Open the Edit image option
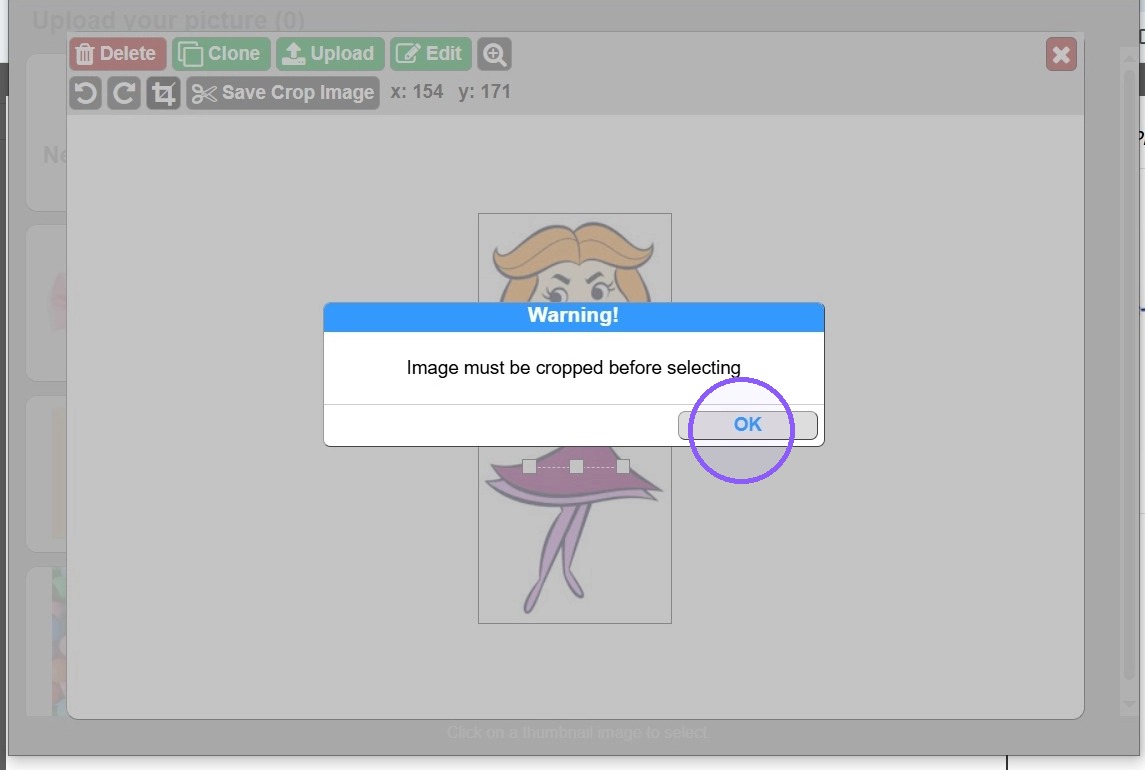This screenshot has width=1145, height=770. click(430, 54)
